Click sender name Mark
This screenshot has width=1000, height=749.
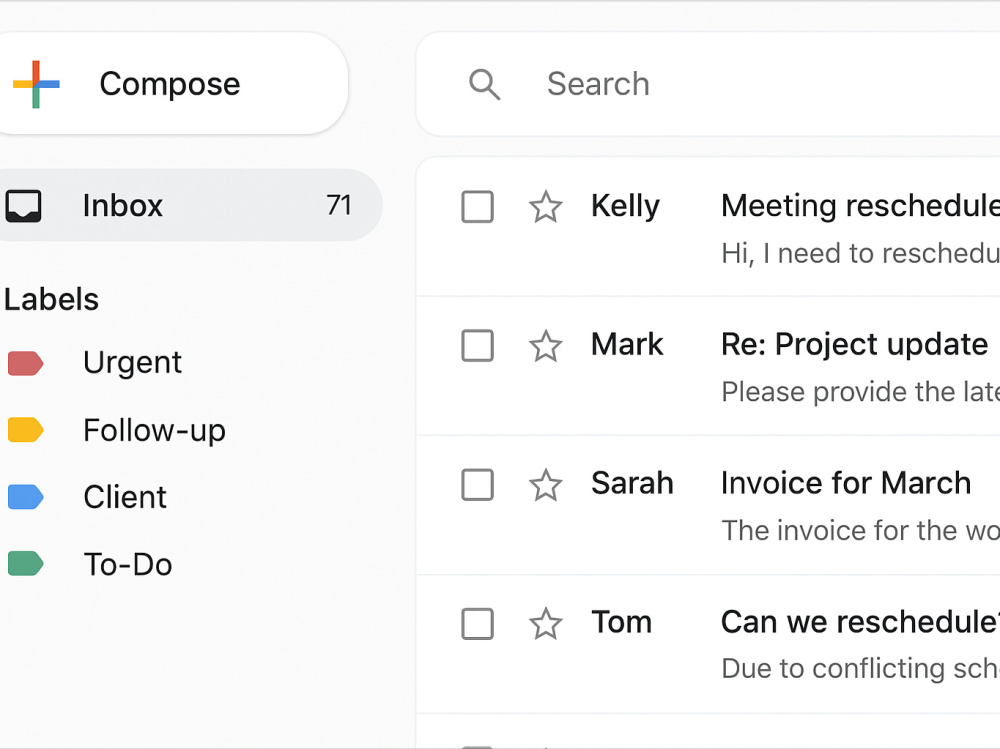628,345
